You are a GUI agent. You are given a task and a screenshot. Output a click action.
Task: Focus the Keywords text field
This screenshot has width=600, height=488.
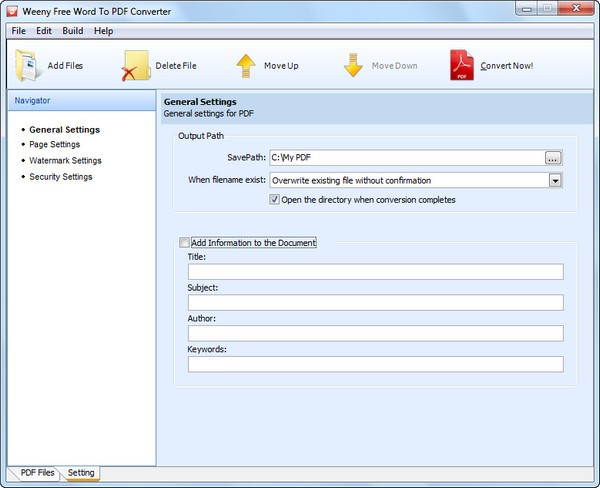point(375,364)
